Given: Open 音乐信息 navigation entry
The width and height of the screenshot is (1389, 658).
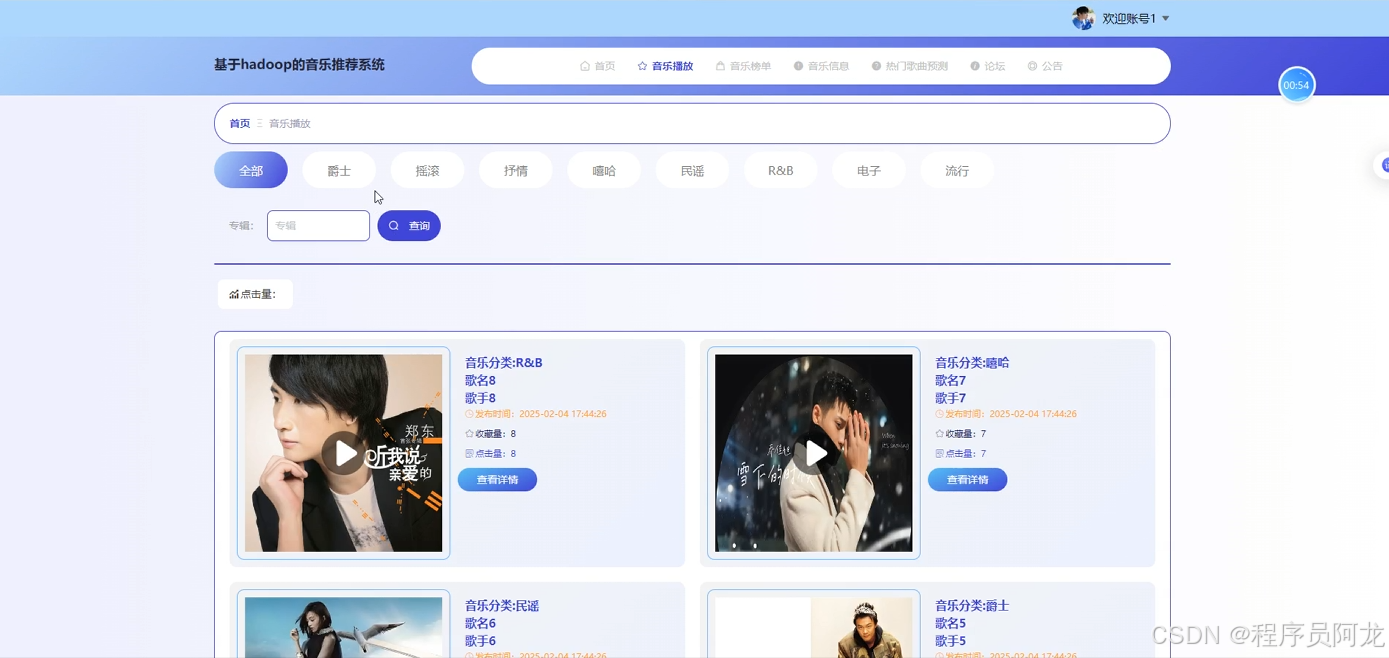Looking at the screenshot, I should point(821,66).
